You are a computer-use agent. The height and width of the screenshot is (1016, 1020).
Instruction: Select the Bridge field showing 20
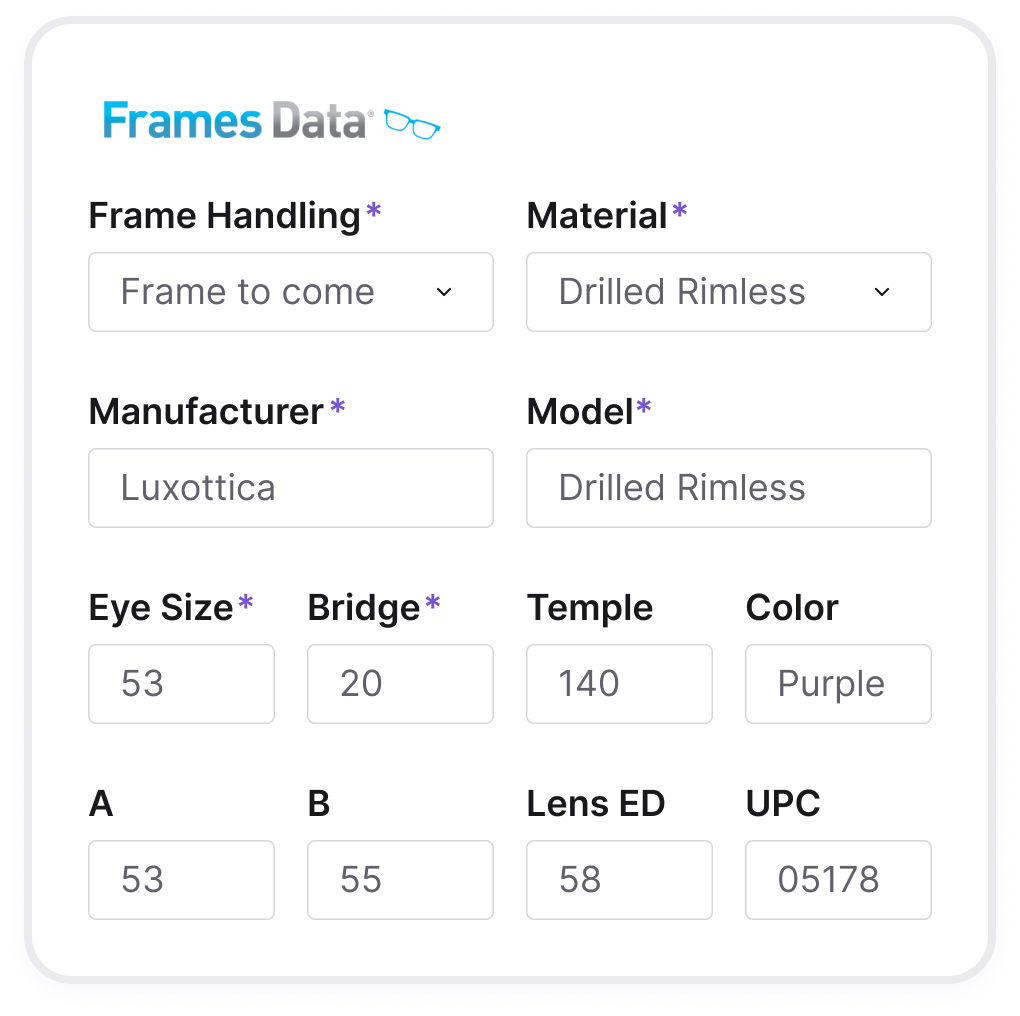(x=400, y=684)
